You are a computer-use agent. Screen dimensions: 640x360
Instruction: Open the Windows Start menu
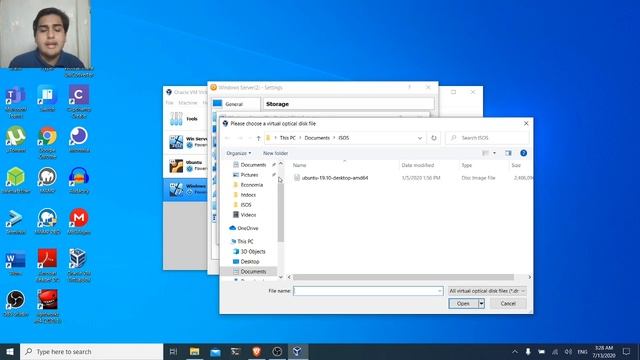[x=10, y=351]
